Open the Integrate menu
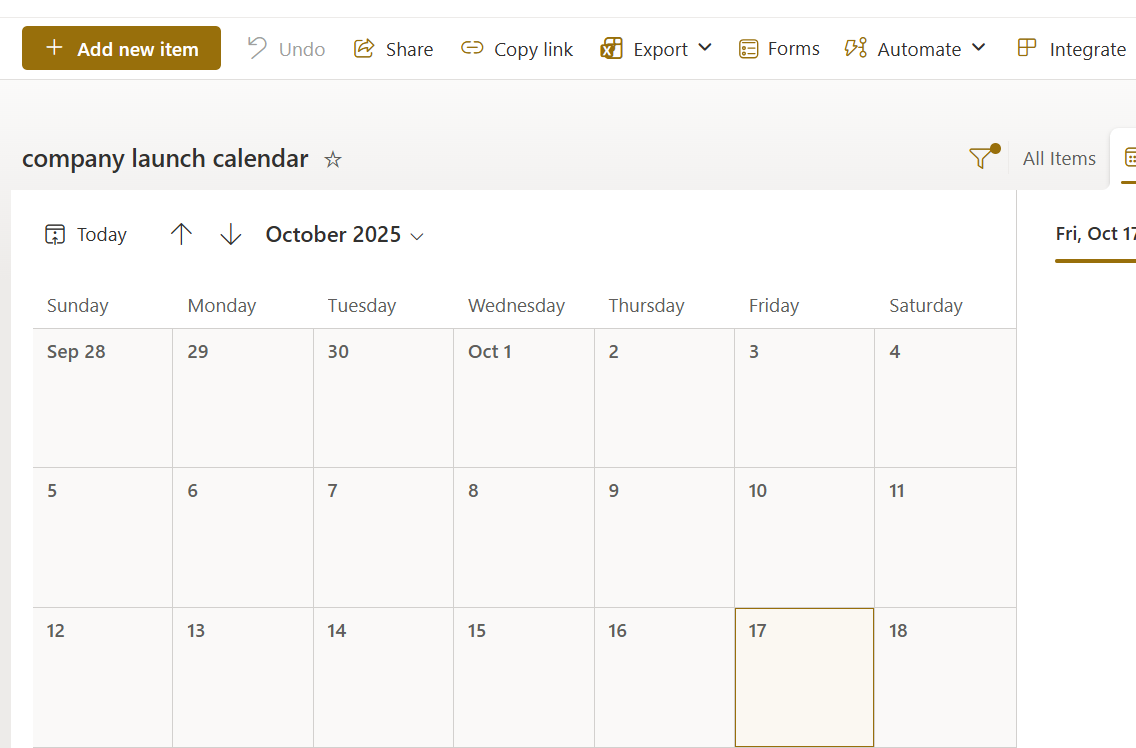The image size is (1136, 748). pyautogui.click(x=1071, y=48)
